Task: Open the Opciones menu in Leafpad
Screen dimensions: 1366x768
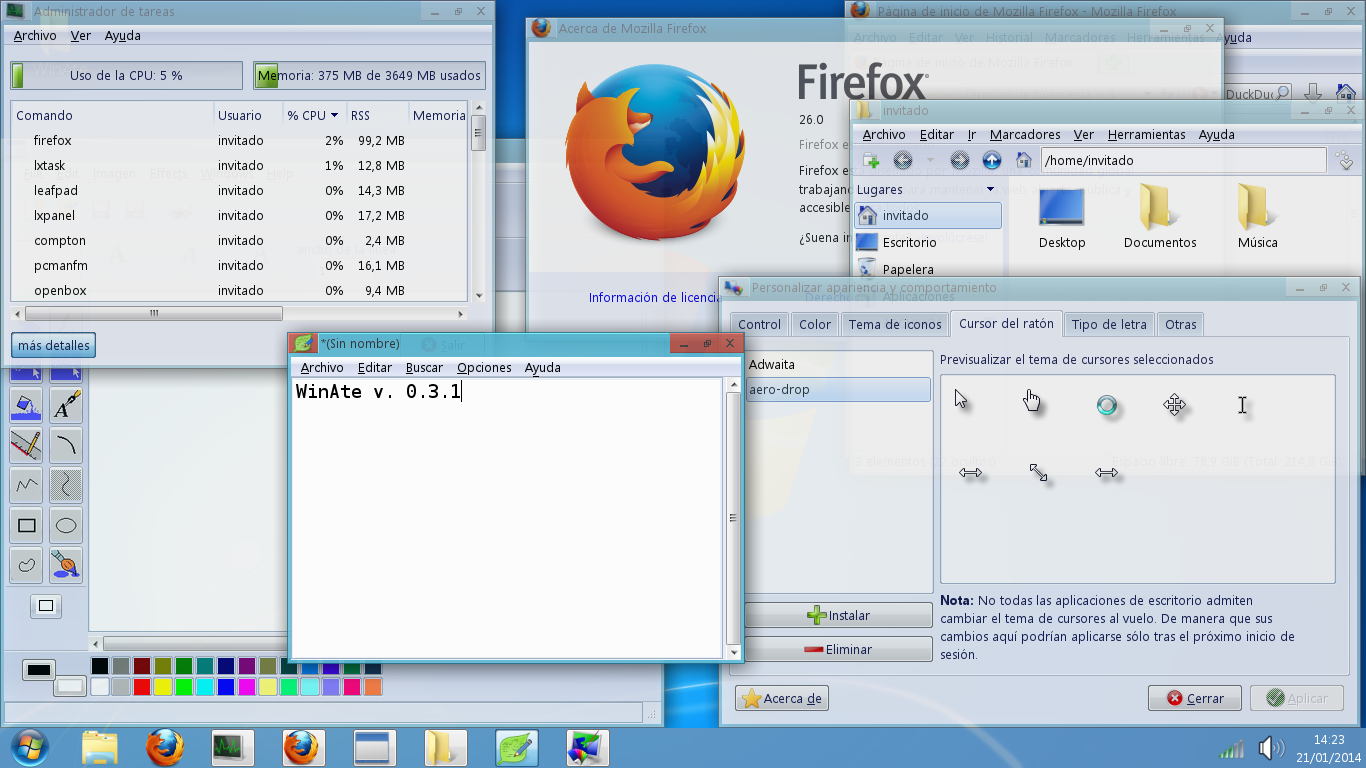Action: pos(484,367)
